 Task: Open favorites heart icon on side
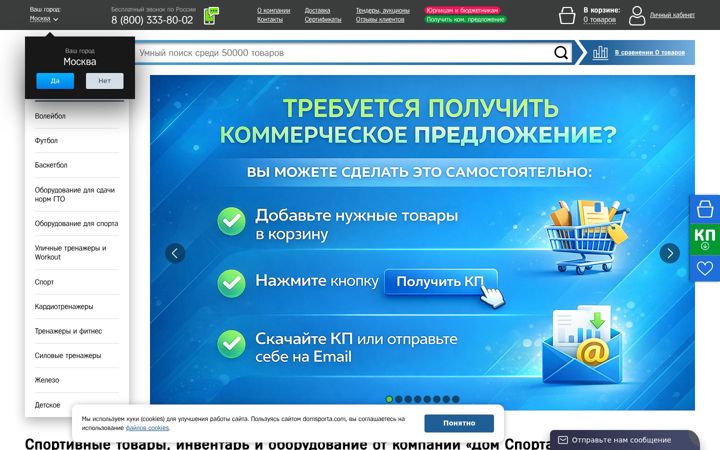[x=705, y=268]
